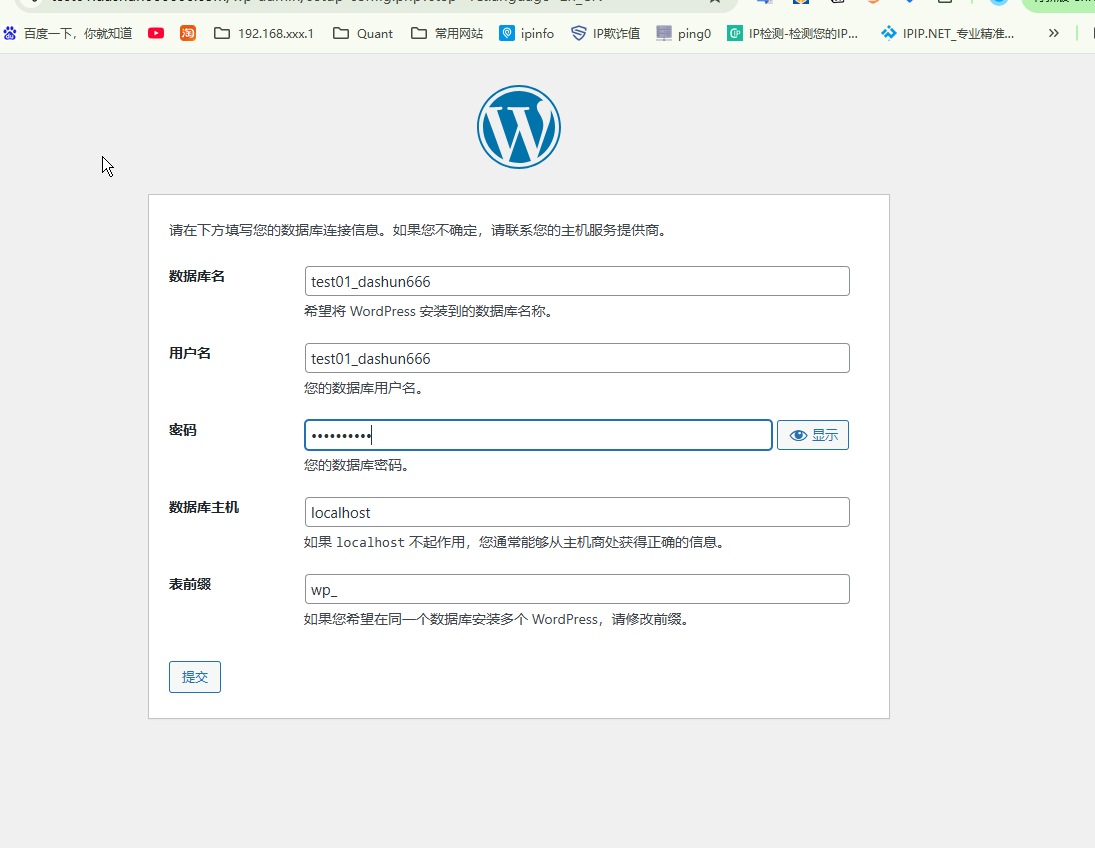Click the 密码 label
This screenshot has height=848, width=1095.
tap(183, 430)
